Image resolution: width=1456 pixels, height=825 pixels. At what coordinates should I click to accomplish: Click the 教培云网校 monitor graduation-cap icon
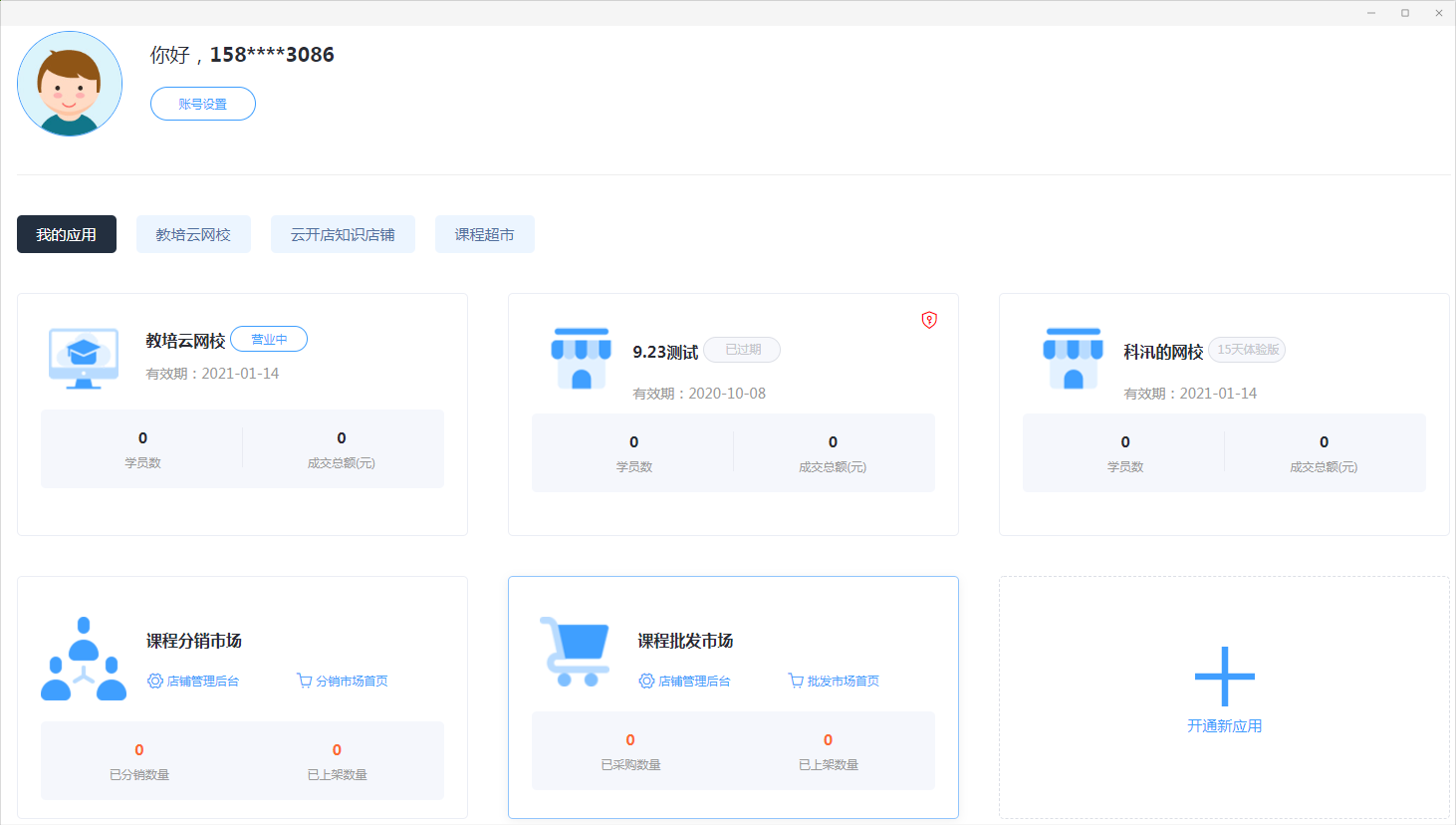pos(84,359)
